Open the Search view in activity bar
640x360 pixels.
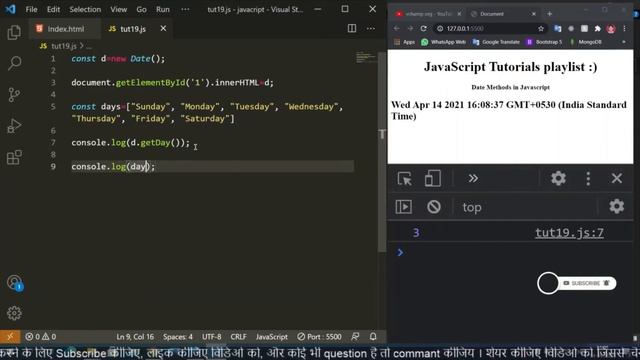coord(14,63)
